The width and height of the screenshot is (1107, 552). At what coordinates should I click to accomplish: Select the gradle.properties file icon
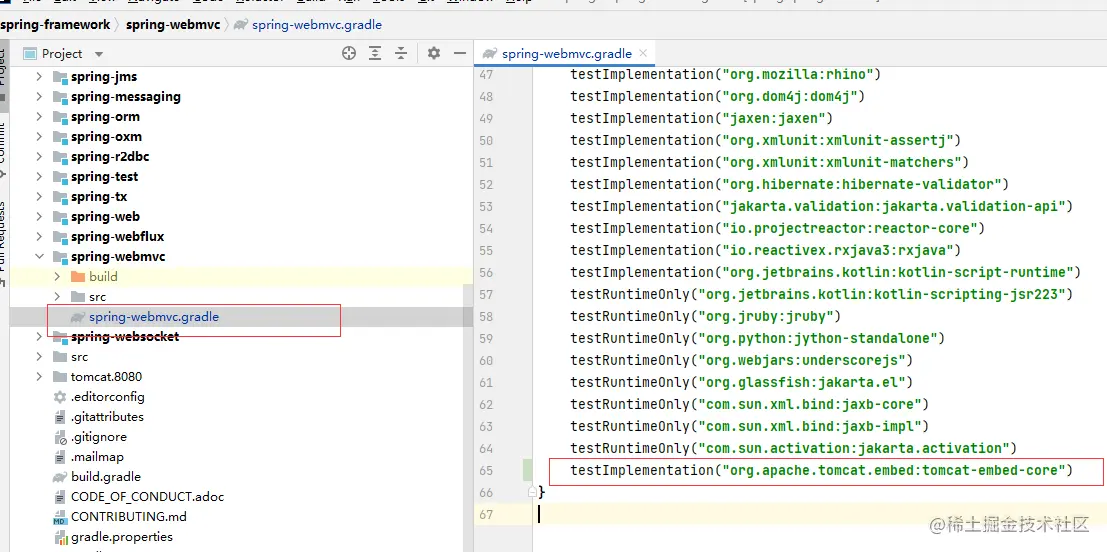60,537
